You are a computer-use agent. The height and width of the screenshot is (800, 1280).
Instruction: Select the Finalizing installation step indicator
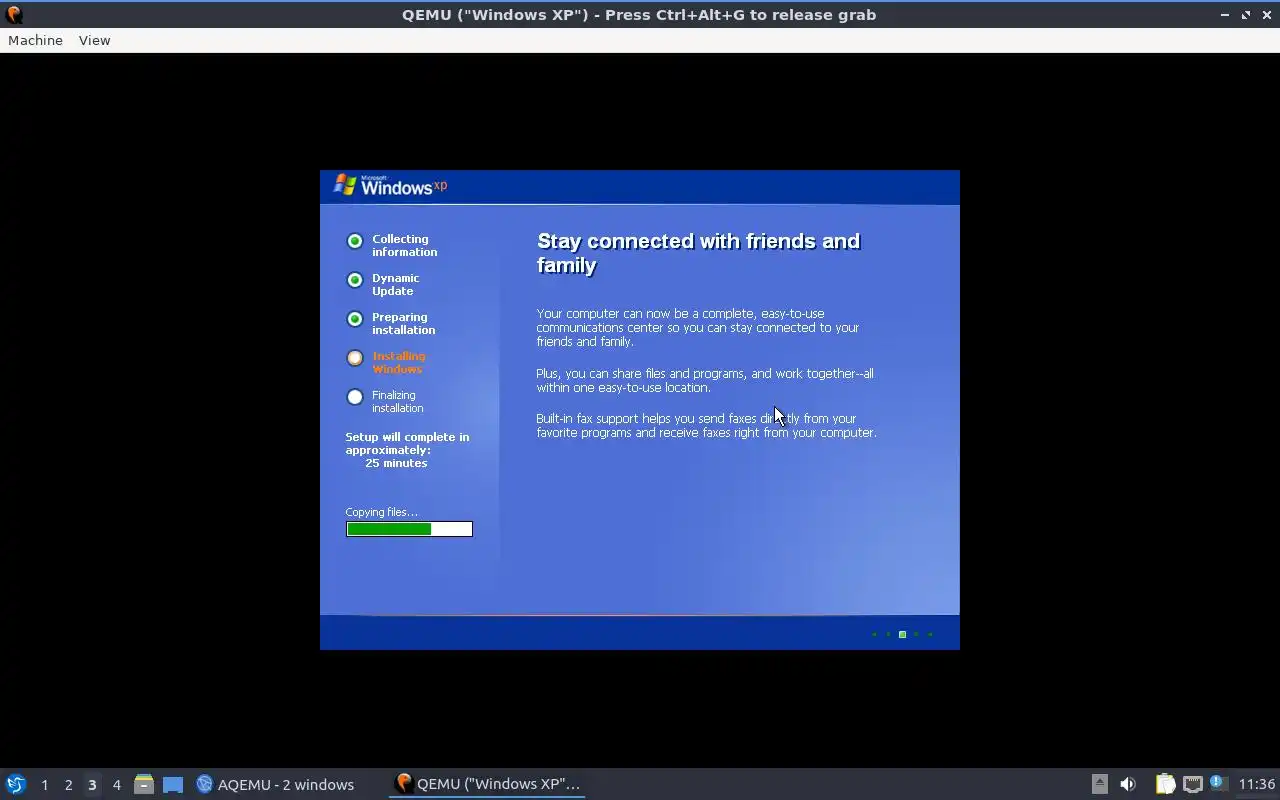click(x=355, y=397)
